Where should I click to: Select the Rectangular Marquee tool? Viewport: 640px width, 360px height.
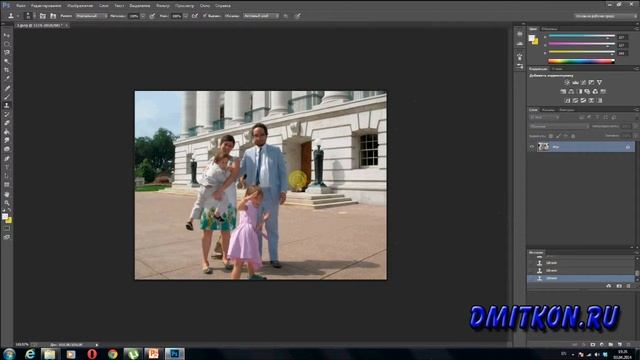coord(7,44)
